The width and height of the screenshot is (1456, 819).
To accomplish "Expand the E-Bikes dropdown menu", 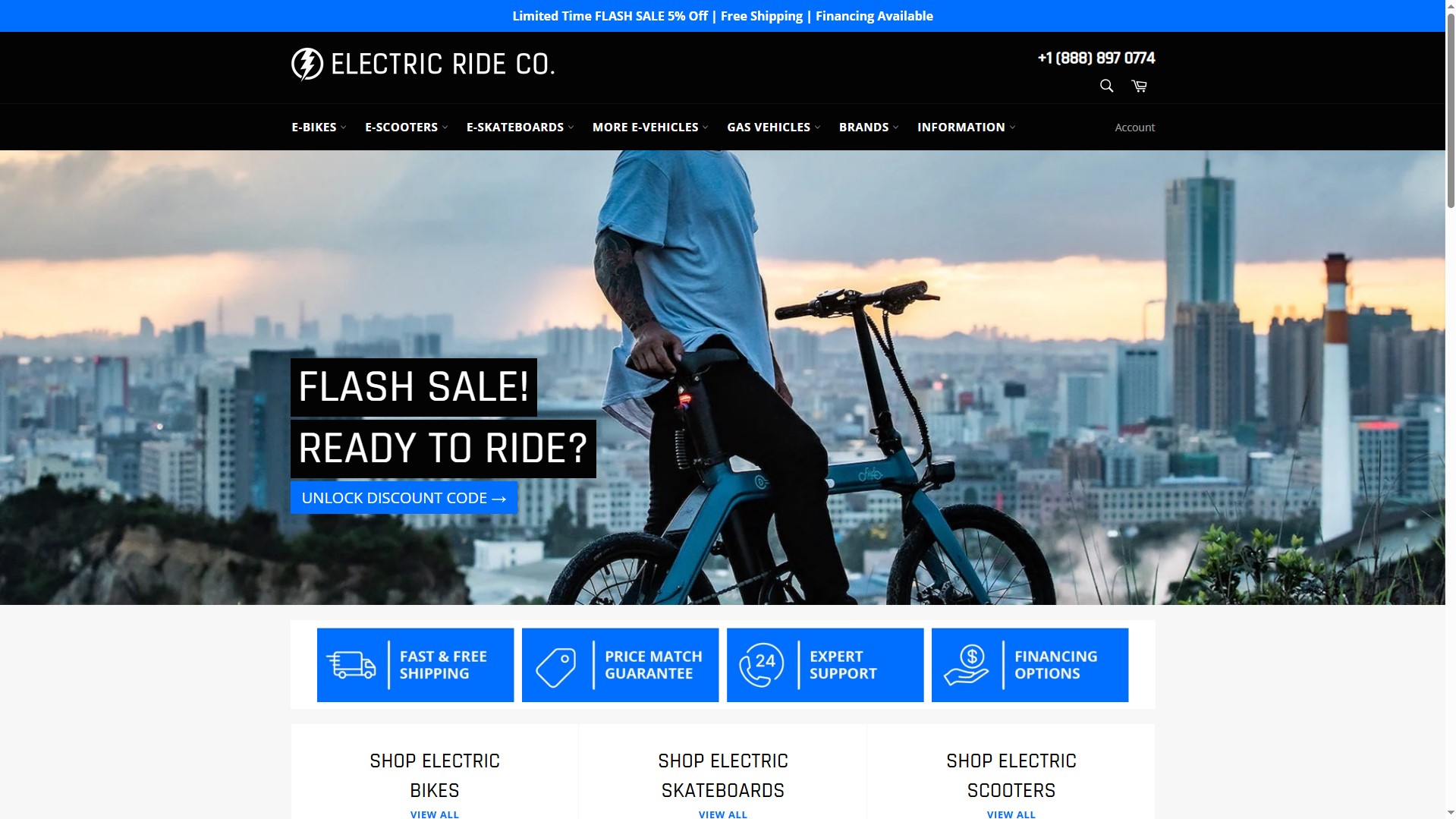I will pyautogui.click(x=319, y=127).
